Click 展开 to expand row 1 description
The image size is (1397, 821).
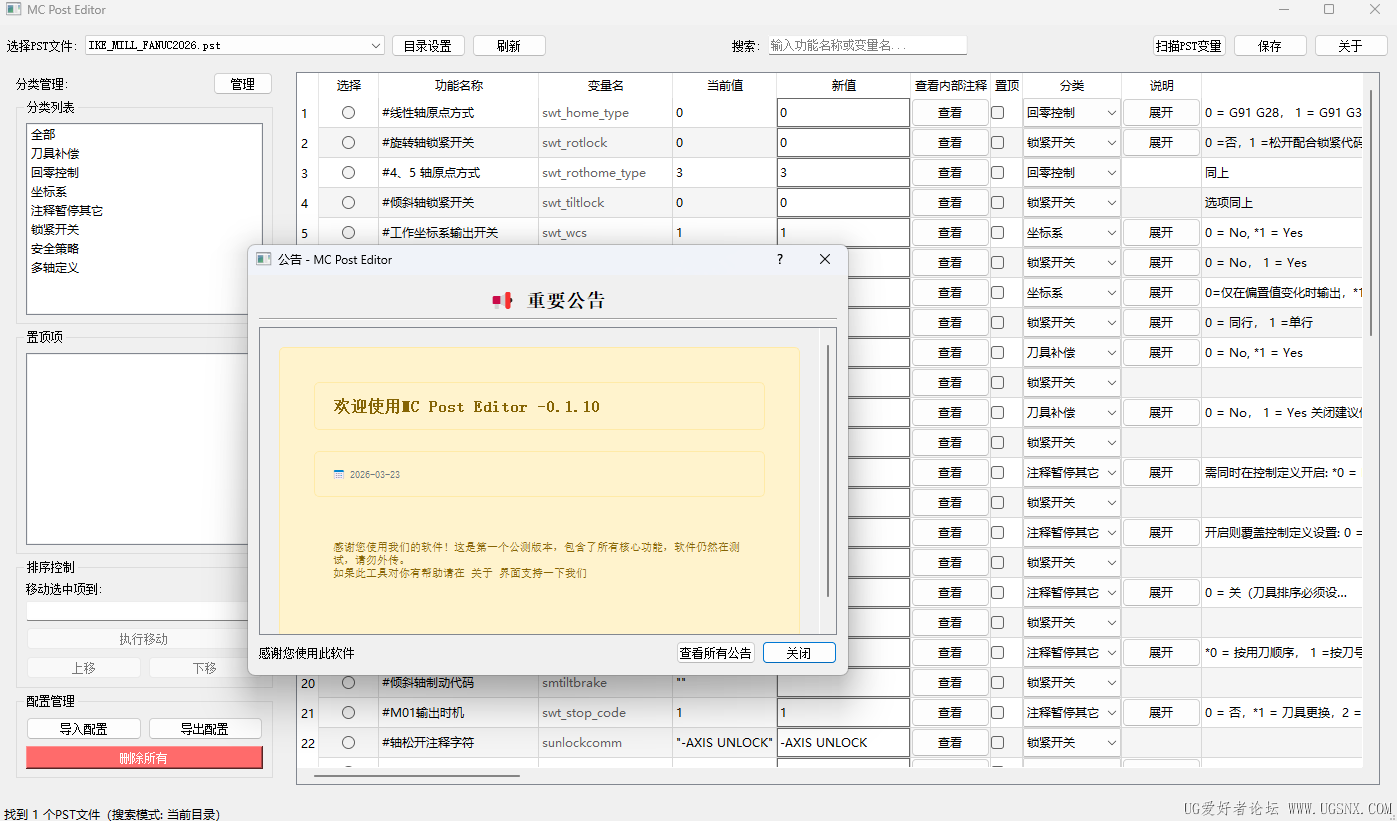(x=1160, y=112)
